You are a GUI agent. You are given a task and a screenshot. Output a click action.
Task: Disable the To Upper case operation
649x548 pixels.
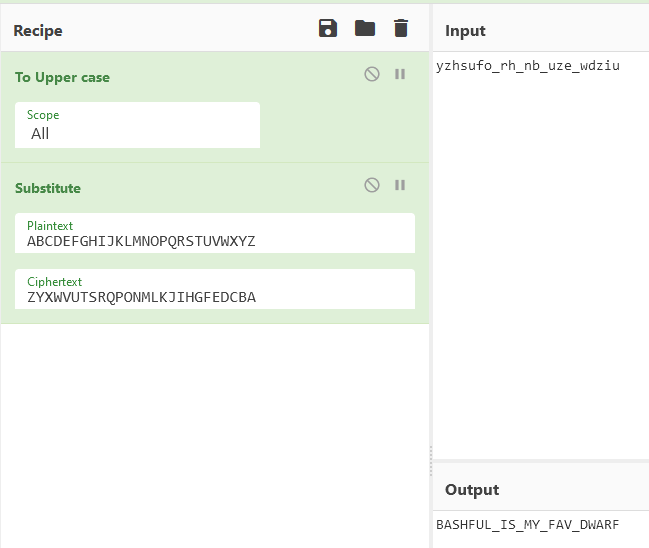(x=372, y=74)
